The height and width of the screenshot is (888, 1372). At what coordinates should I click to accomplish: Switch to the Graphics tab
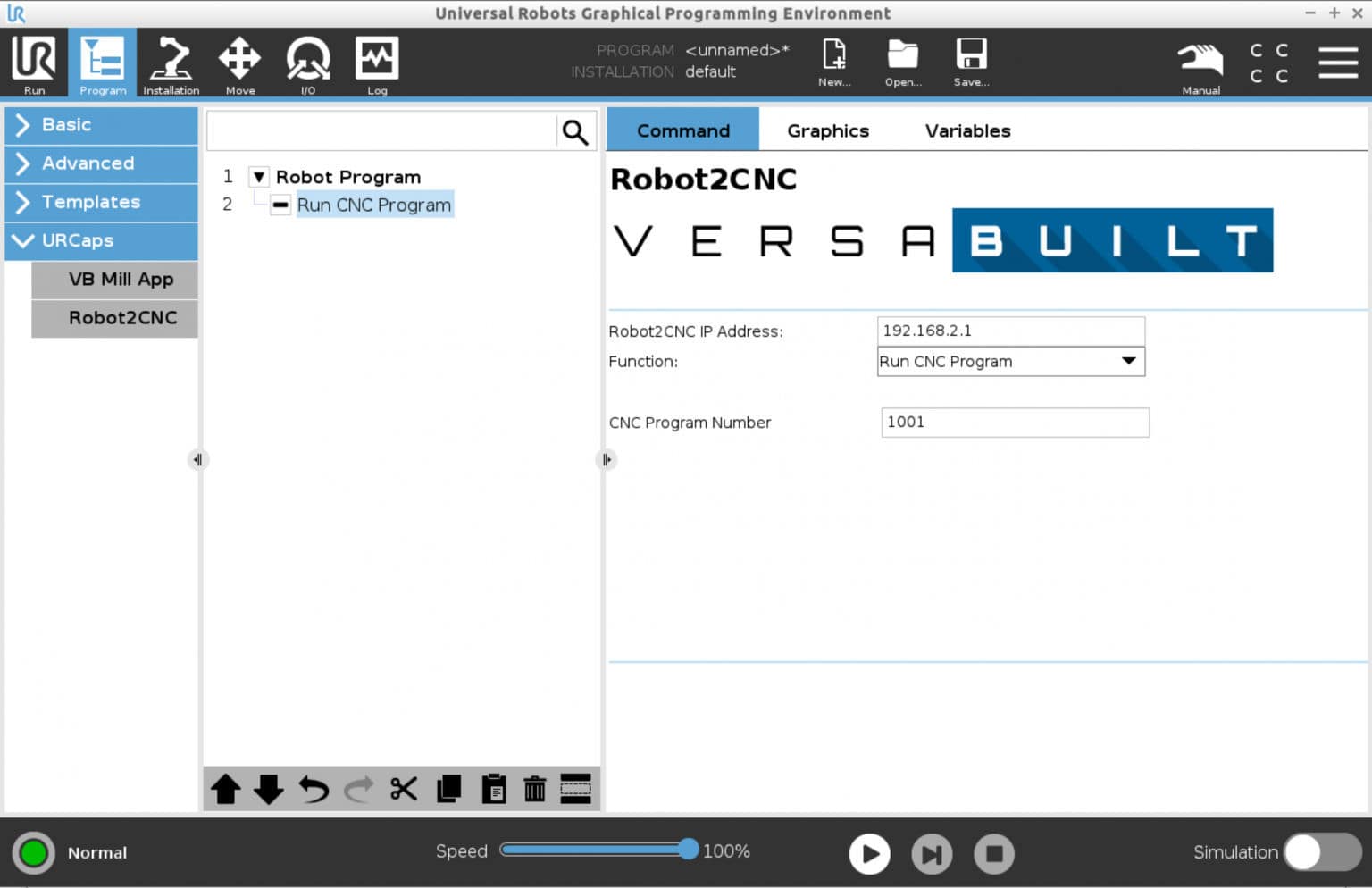click(x=827, y=130)
